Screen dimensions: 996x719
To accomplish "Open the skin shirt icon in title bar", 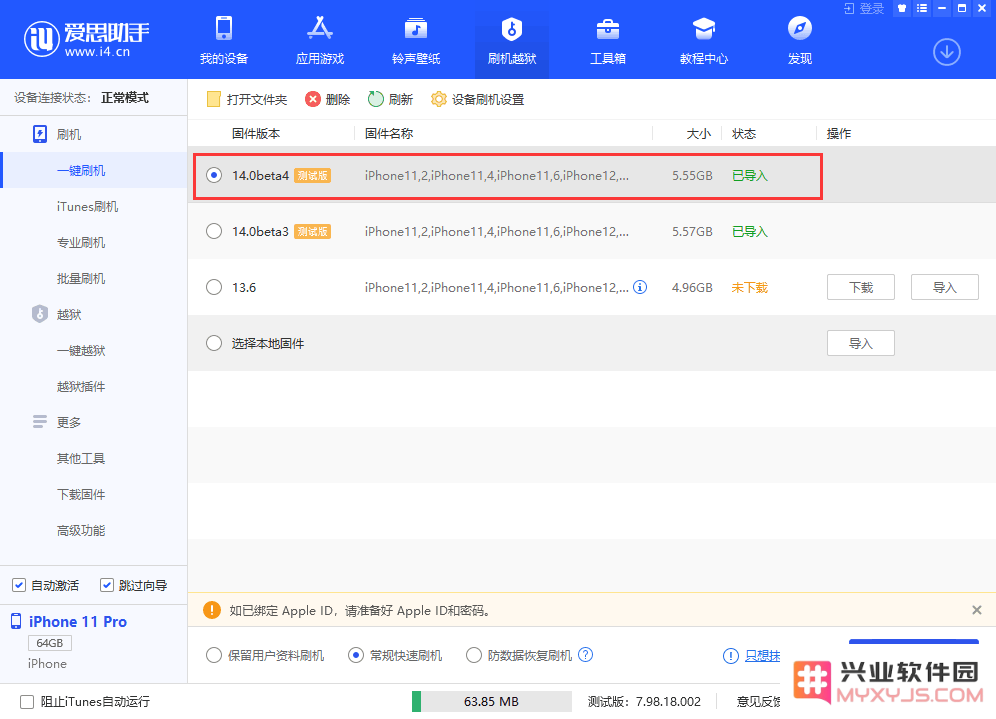I will pyautogui.click(x=901, y=8).
